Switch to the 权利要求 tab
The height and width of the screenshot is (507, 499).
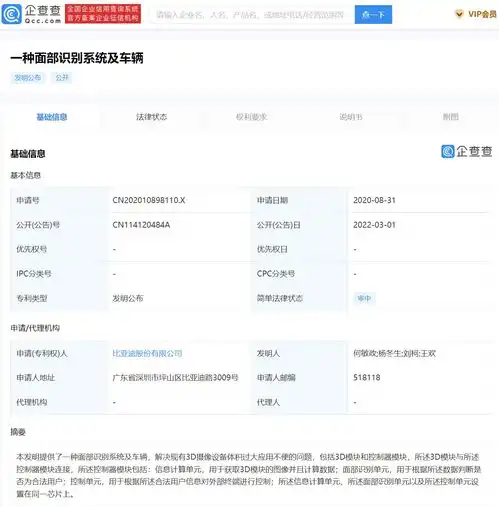point(251,117)
